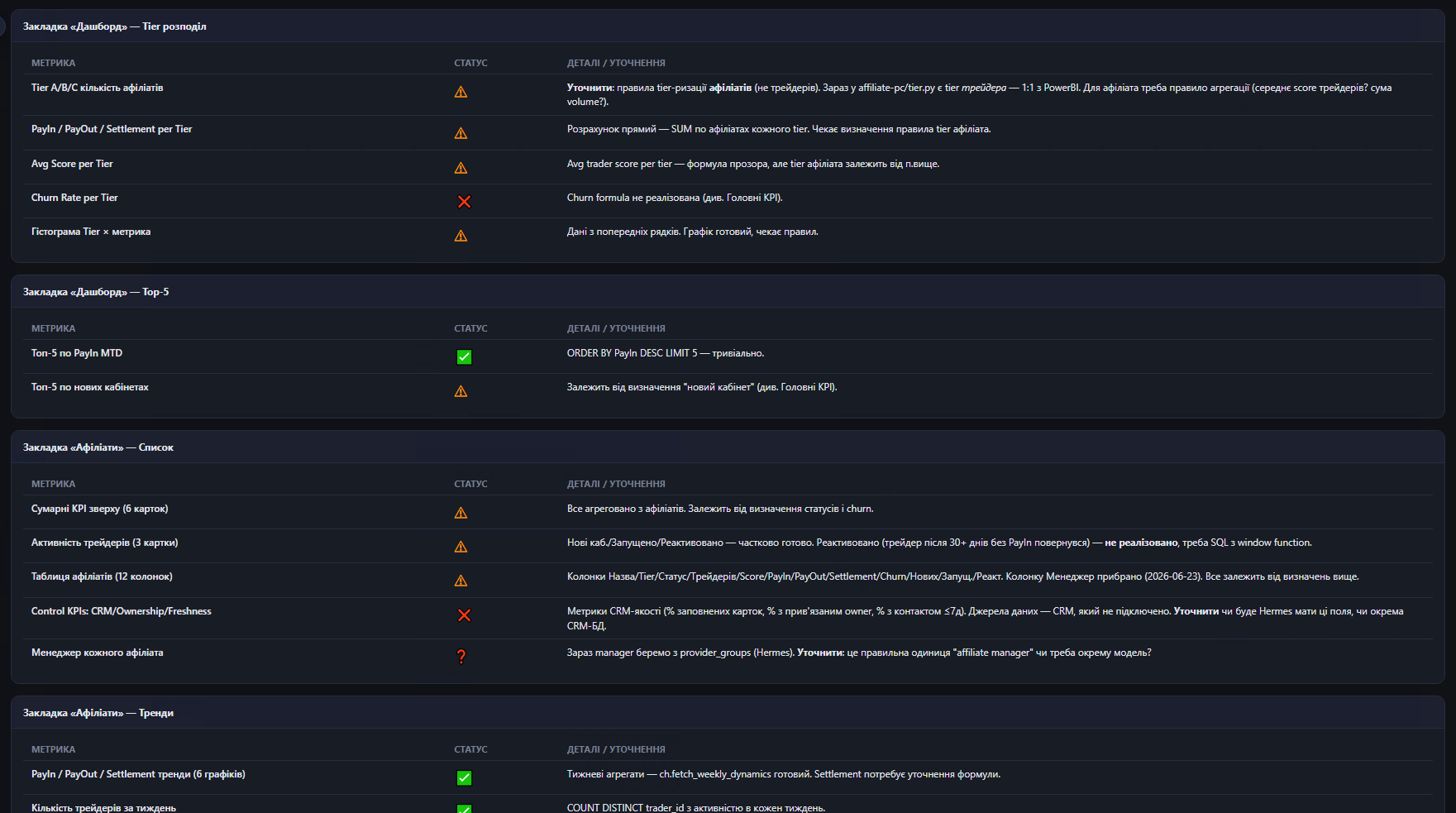Click green checkmark for Кількість трейдерів за тиждень
This screenshot has height=813, width=1456.
(464, 808)
